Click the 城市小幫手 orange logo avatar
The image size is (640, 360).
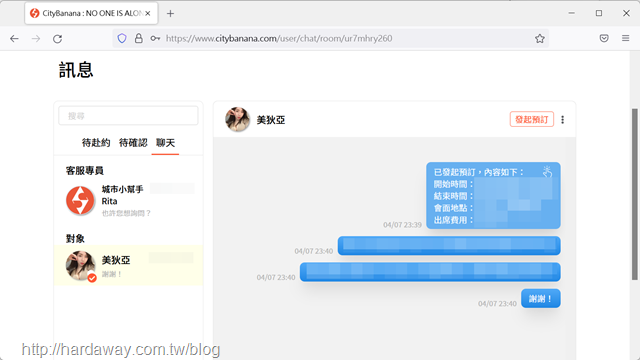[80, 200]
